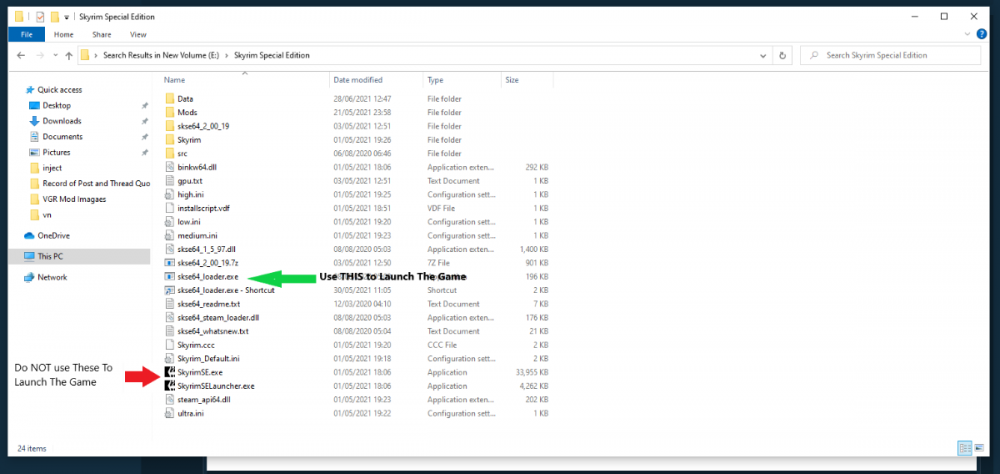The image size is (1000, 474).
Task: Open OneDrive in the navigation pane
Action: click(53, 235)
